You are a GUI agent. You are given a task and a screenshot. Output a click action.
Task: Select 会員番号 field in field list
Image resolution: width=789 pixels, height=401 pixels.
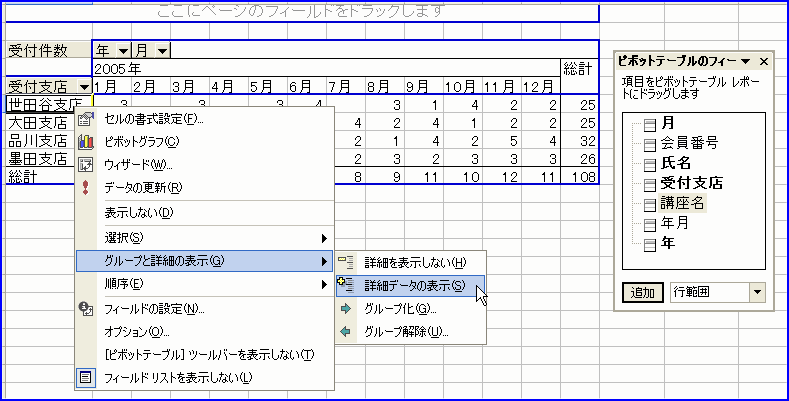point(689,143)
